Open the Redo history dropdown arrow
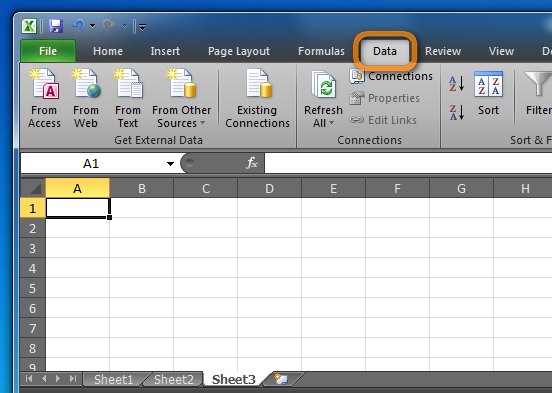 pyautogui.click(x=124, y=26)
